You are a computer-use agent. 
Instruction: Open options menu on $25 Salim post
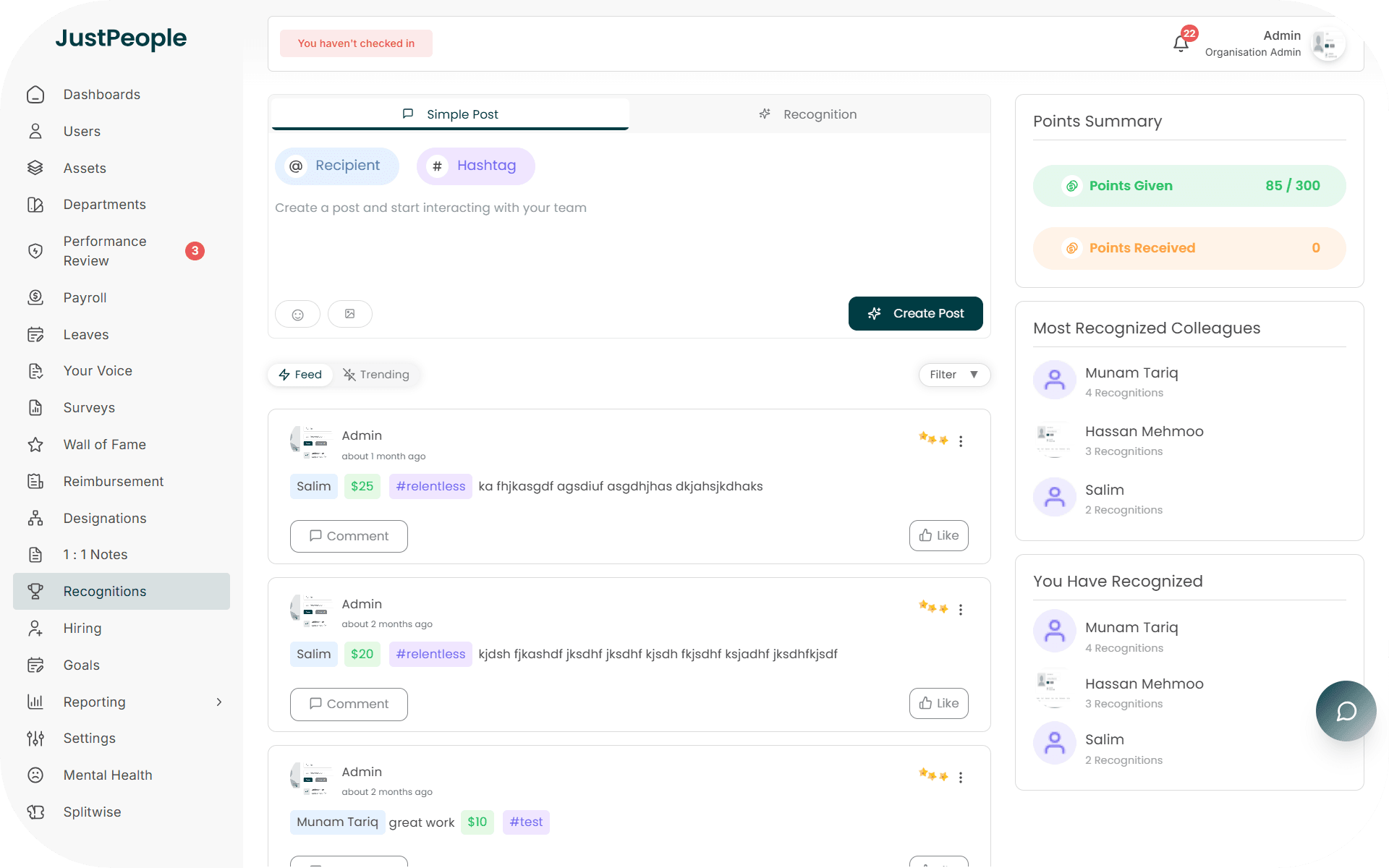(x=961, y=441)
